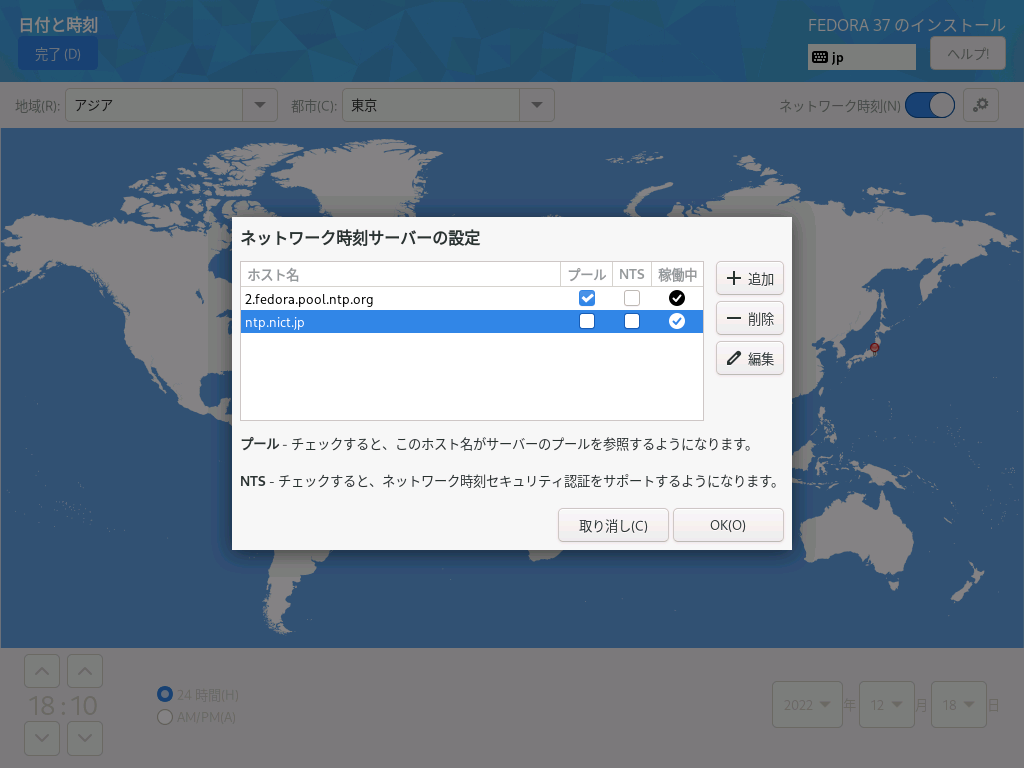
Task: Click working status icon of ntp.nict.jp
Action: click(677, 321)
